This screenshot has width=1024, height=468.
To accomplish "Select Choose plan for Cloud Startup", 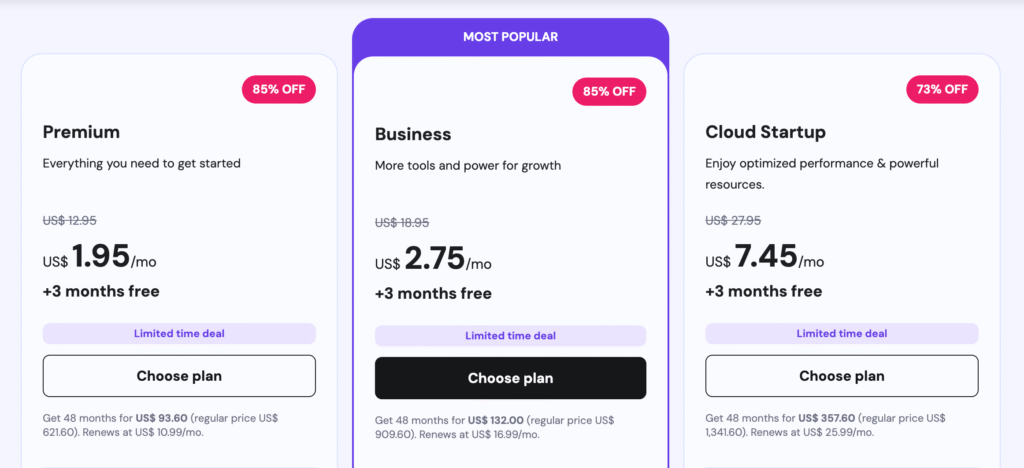I will (841, 376).
